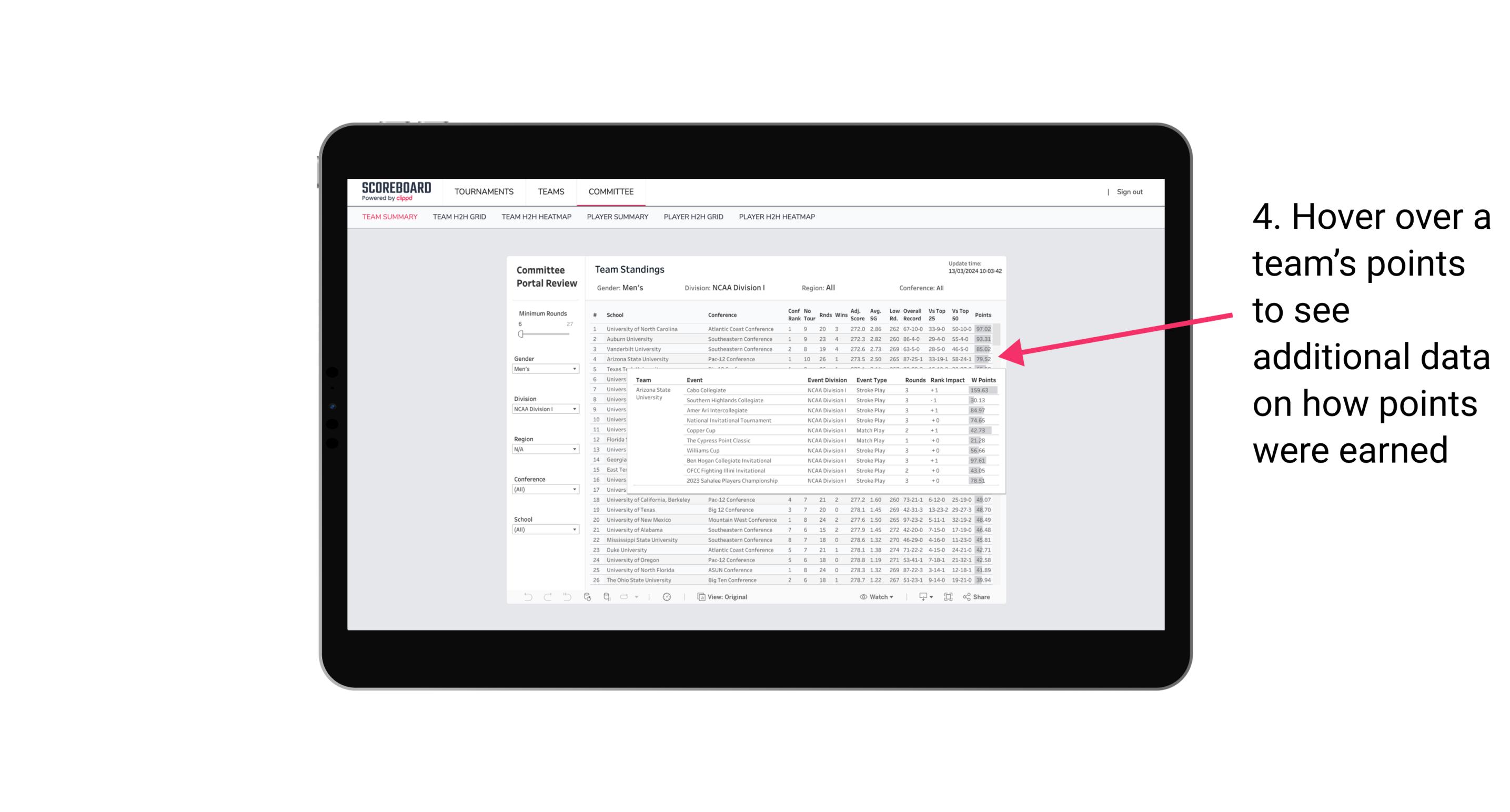Click the clock/update time icon in toolbar
The image size is (1510, 812).
tap(668, 597)
